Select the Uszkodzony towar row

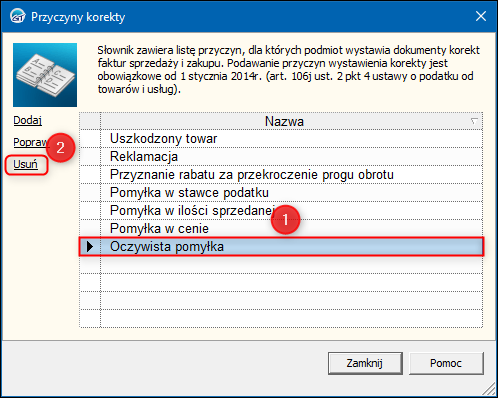click(x=281, y=139)
